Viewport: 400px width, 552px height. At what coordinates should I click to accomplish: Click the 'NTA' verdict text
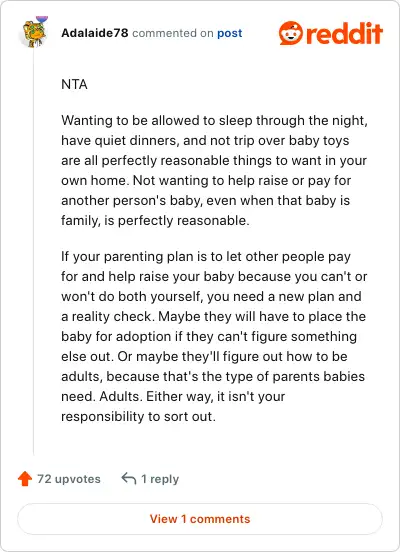[x=74, y=84]
